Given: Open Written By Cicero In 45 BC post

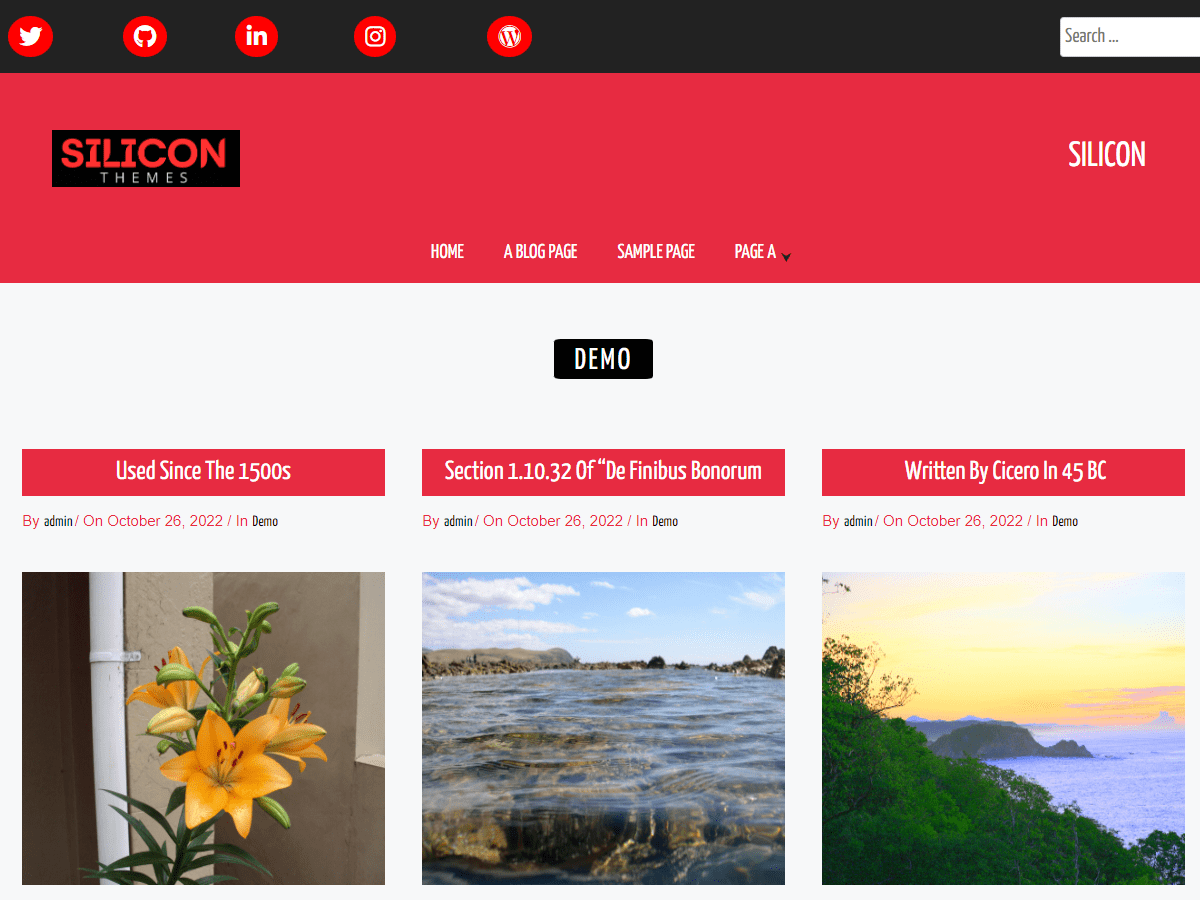Looking at the screenshot, I should tap(1005, 471).
